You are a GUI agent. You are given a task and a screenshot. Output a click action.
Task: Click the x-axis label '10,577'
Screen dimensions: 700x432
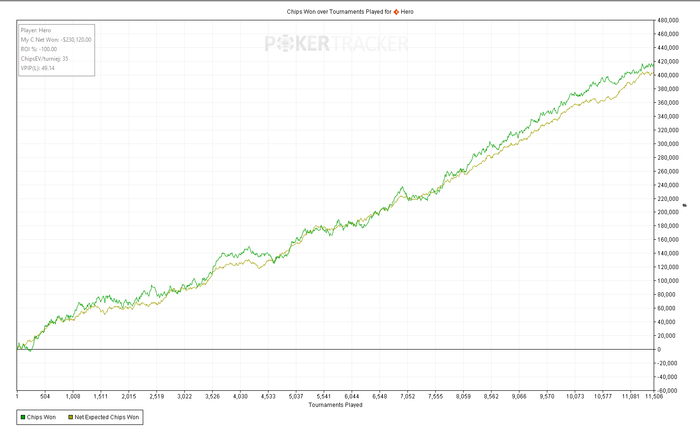[x=603, y=396]
